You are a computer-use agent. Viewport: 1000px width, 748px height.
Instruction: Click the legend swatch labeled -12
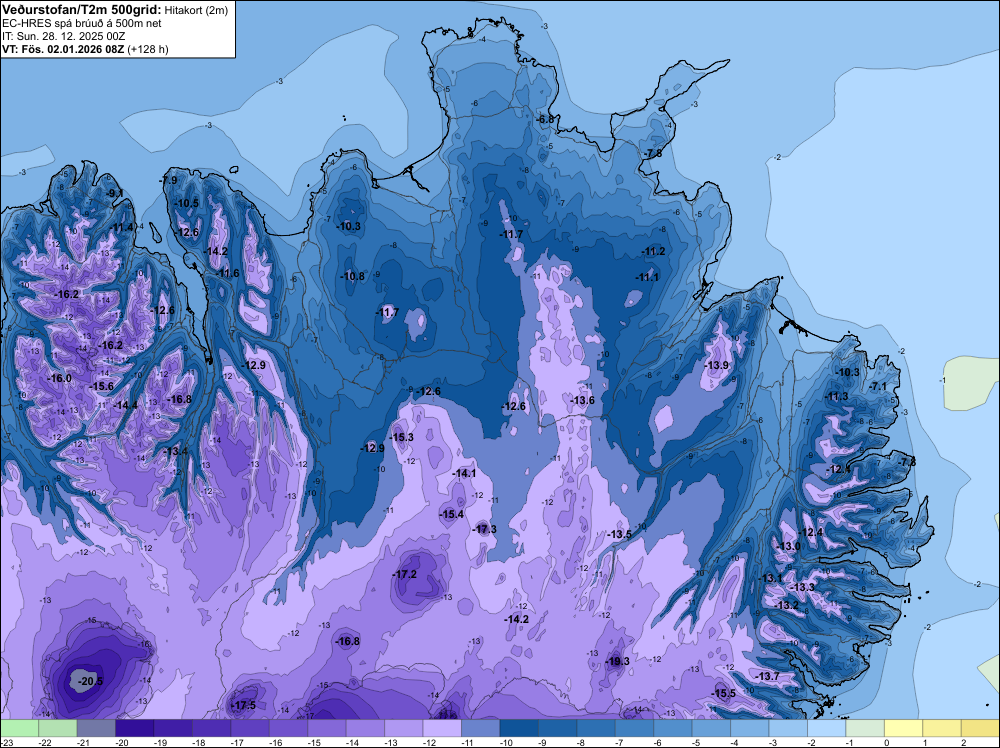click(442, 728)
